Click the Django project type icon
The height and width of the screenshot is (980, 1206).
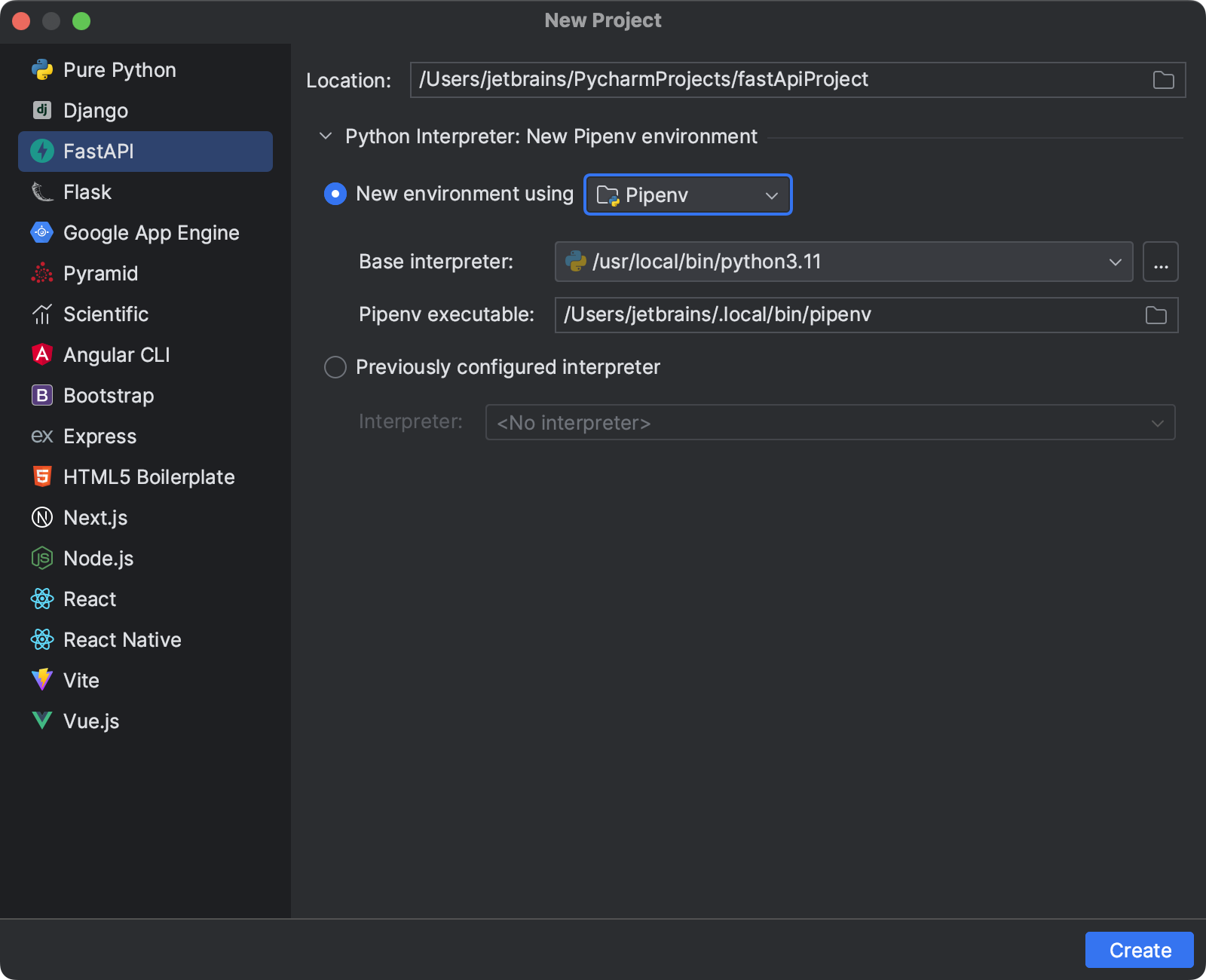tap(42, 111)
